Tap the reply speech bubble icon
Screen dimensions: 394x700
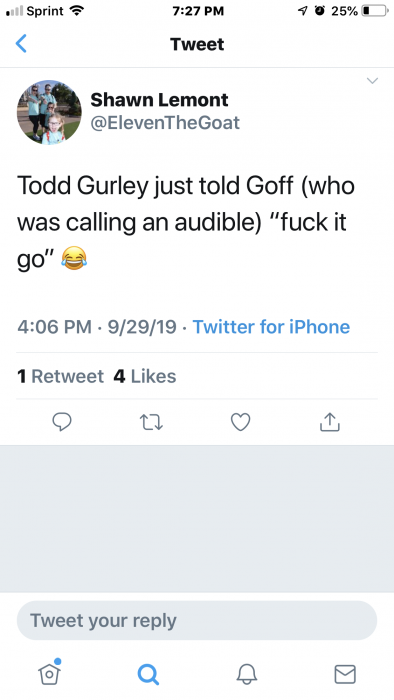click(x=62, y=422)
